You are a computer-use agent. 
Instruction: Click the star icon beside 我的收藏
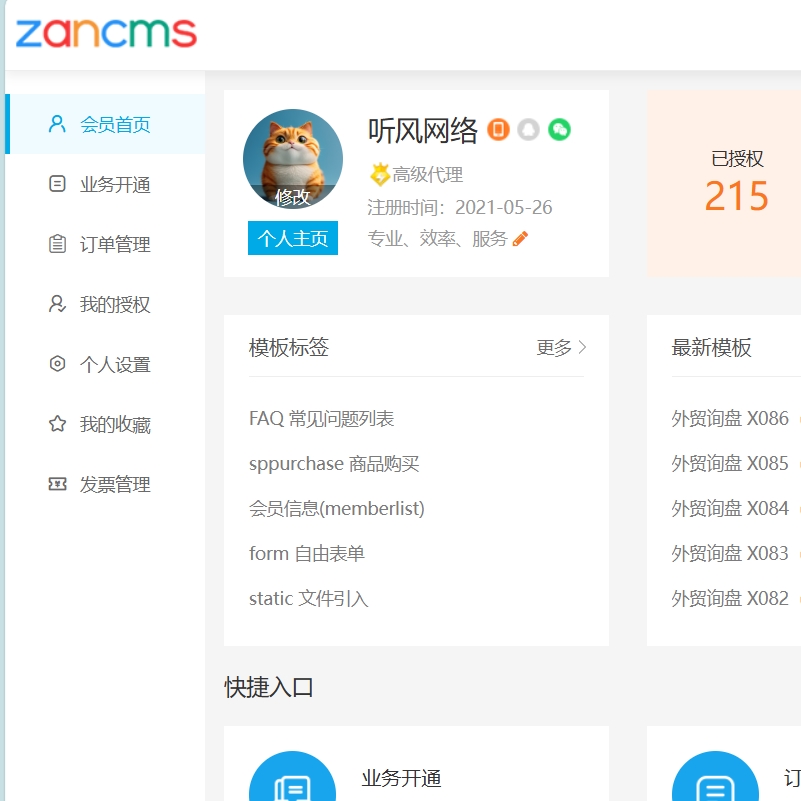pyautogui.click(x=58, y=424)
